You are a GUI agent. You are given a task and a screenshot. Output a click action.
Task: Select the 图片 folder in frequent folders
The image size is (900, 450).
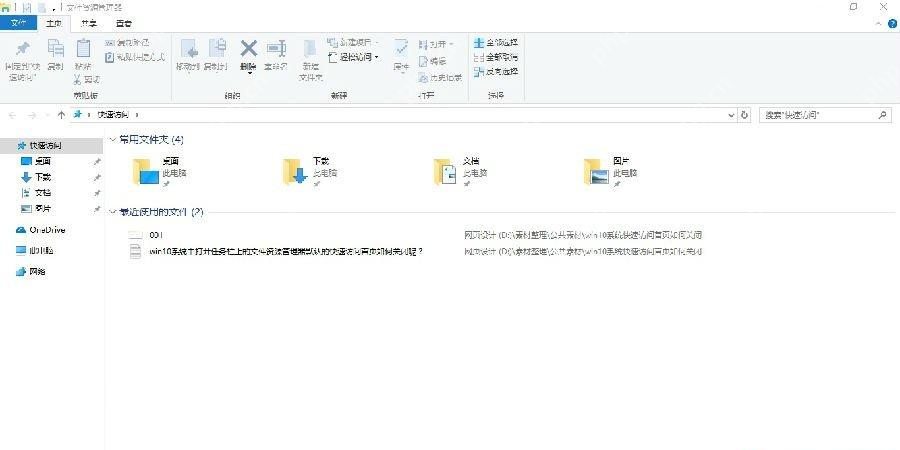(611, 172)
